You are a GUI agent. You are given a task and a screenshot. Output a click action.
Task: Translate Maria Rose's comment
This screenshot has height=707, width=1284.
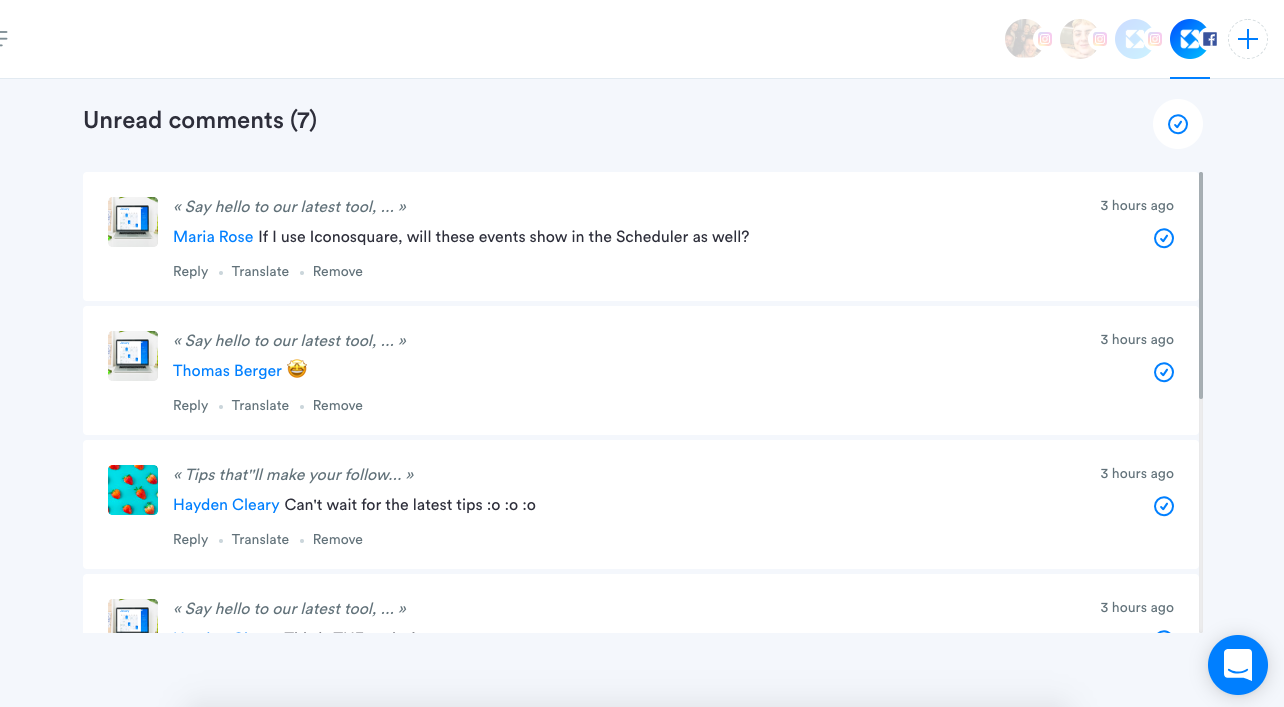pos(260,271)
